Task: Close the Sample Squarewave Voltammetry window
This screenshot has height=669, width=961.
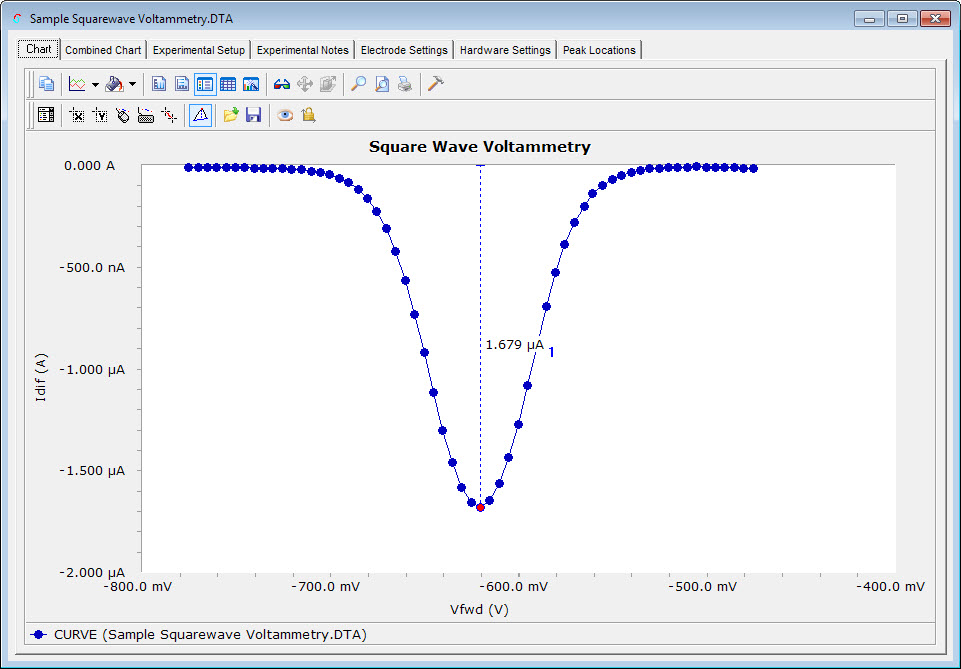Action: (x=935, y=18)
